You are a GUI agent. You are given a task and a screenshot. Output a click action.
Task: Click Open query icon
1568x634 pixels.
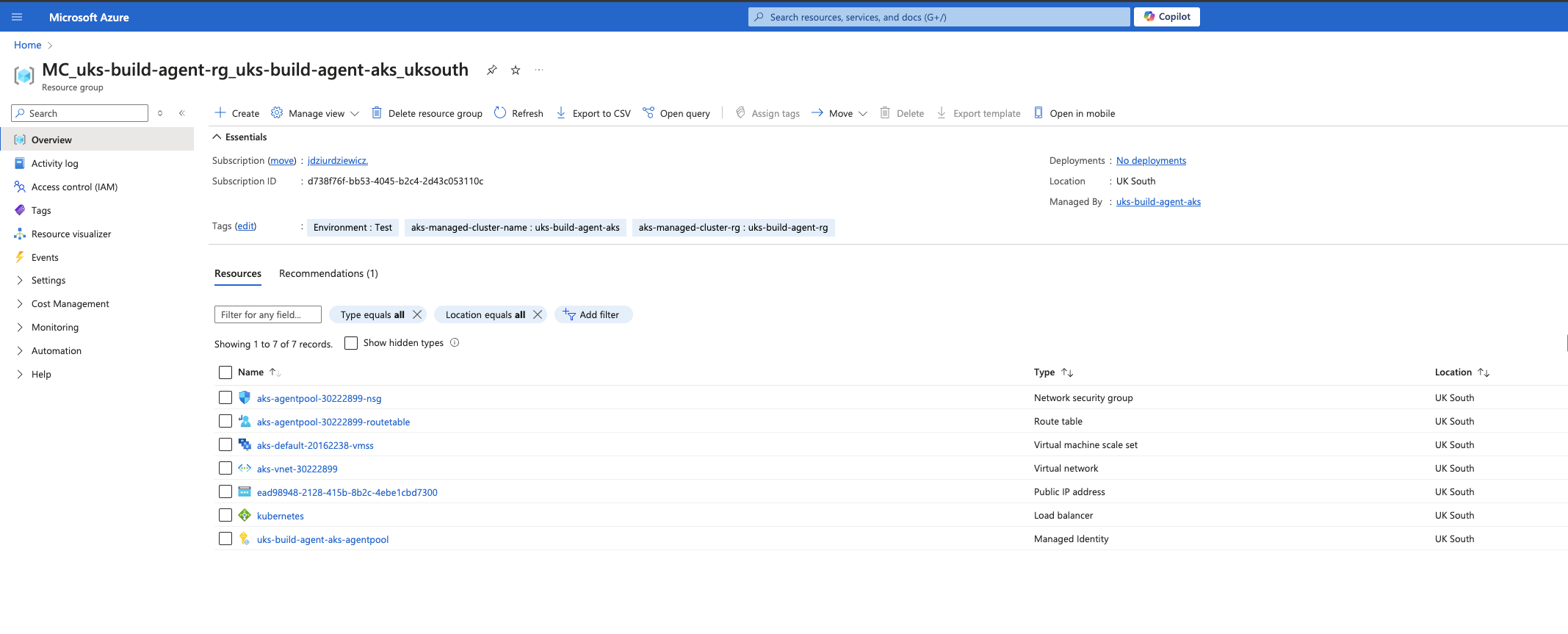(x=648, y=112)
